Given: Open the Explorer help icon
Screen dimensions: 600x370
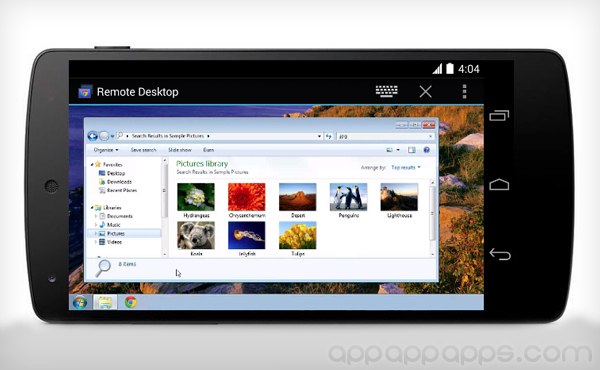Looking at the screenshot, I should [x=427, y=150].
